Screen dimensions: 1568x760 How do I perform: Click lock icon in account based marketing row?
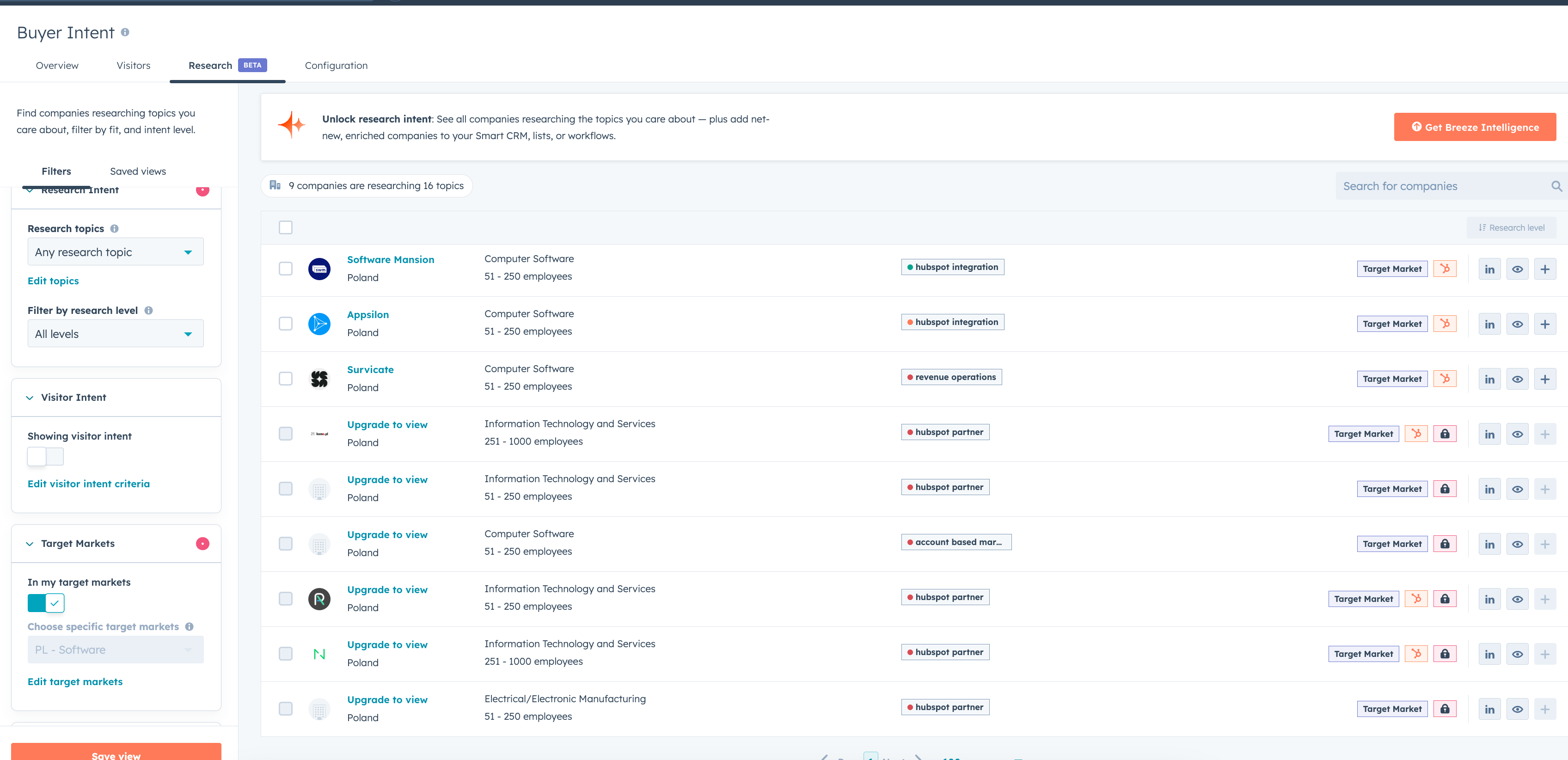(1445, 543)
